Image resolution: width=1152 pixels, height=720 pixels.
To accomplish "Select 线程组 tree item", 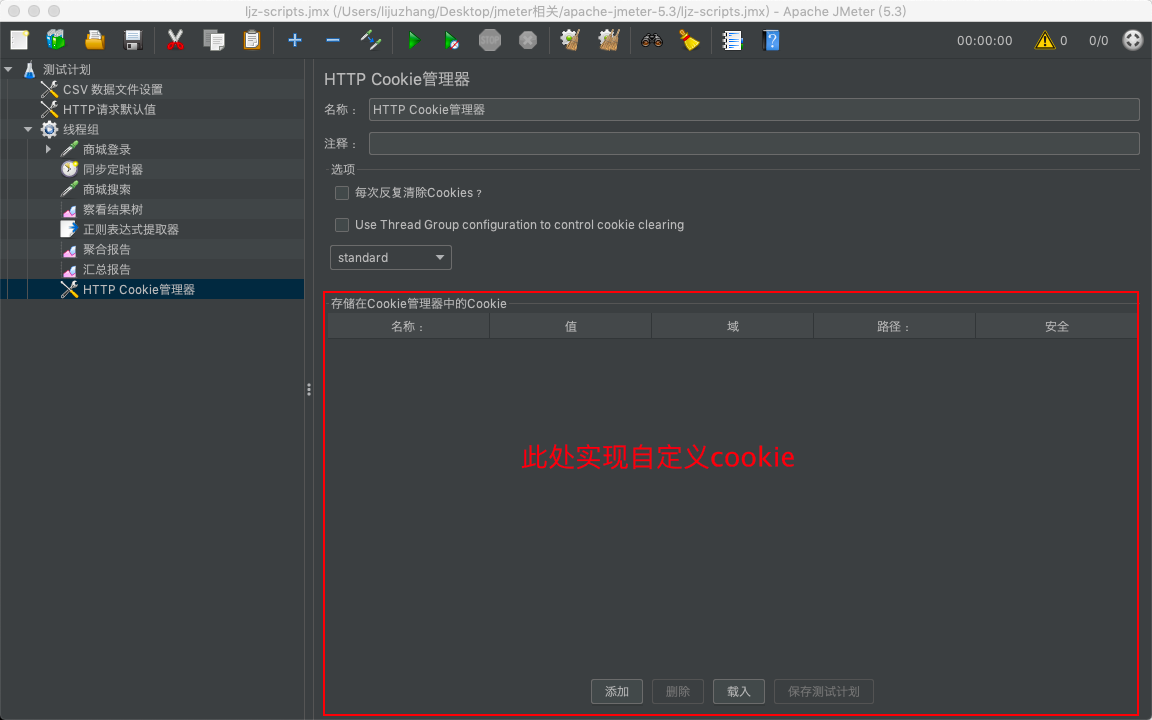I will [x=81, y=129].
